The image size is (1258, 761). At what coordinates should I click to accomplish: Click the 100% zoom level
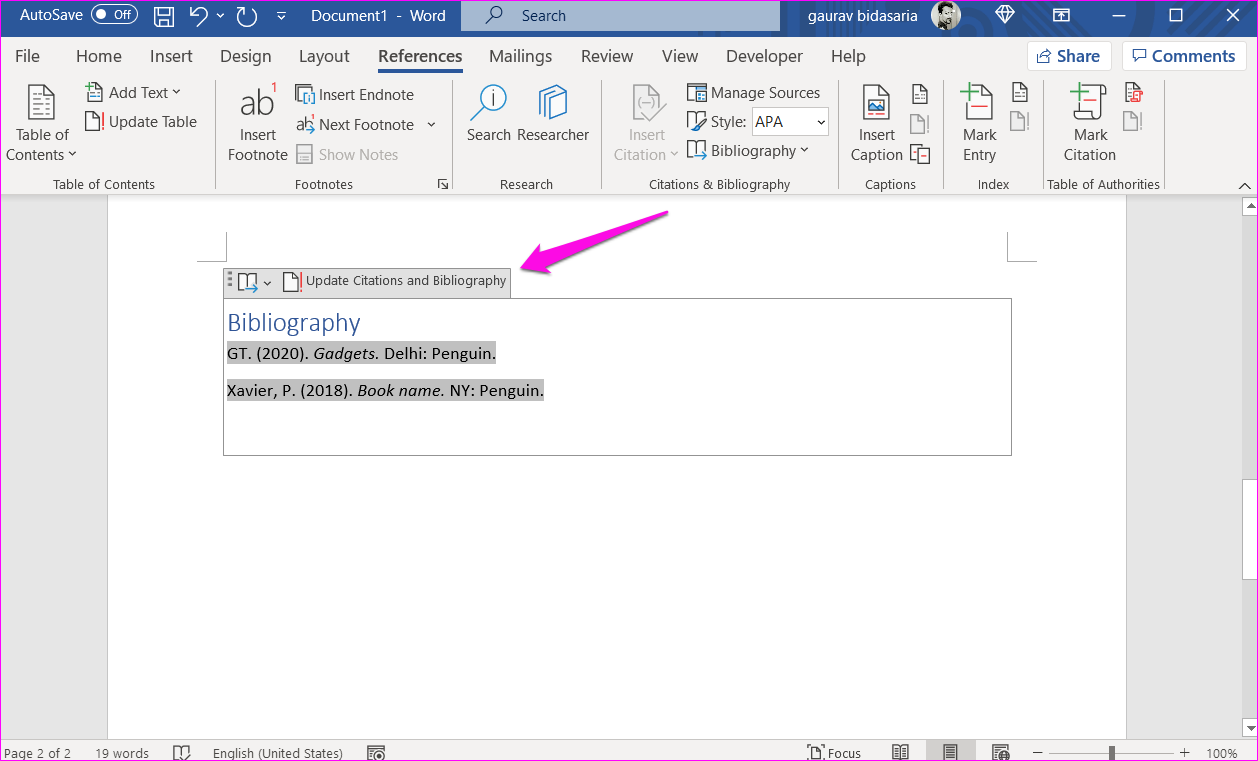(x=1221, y=753)
